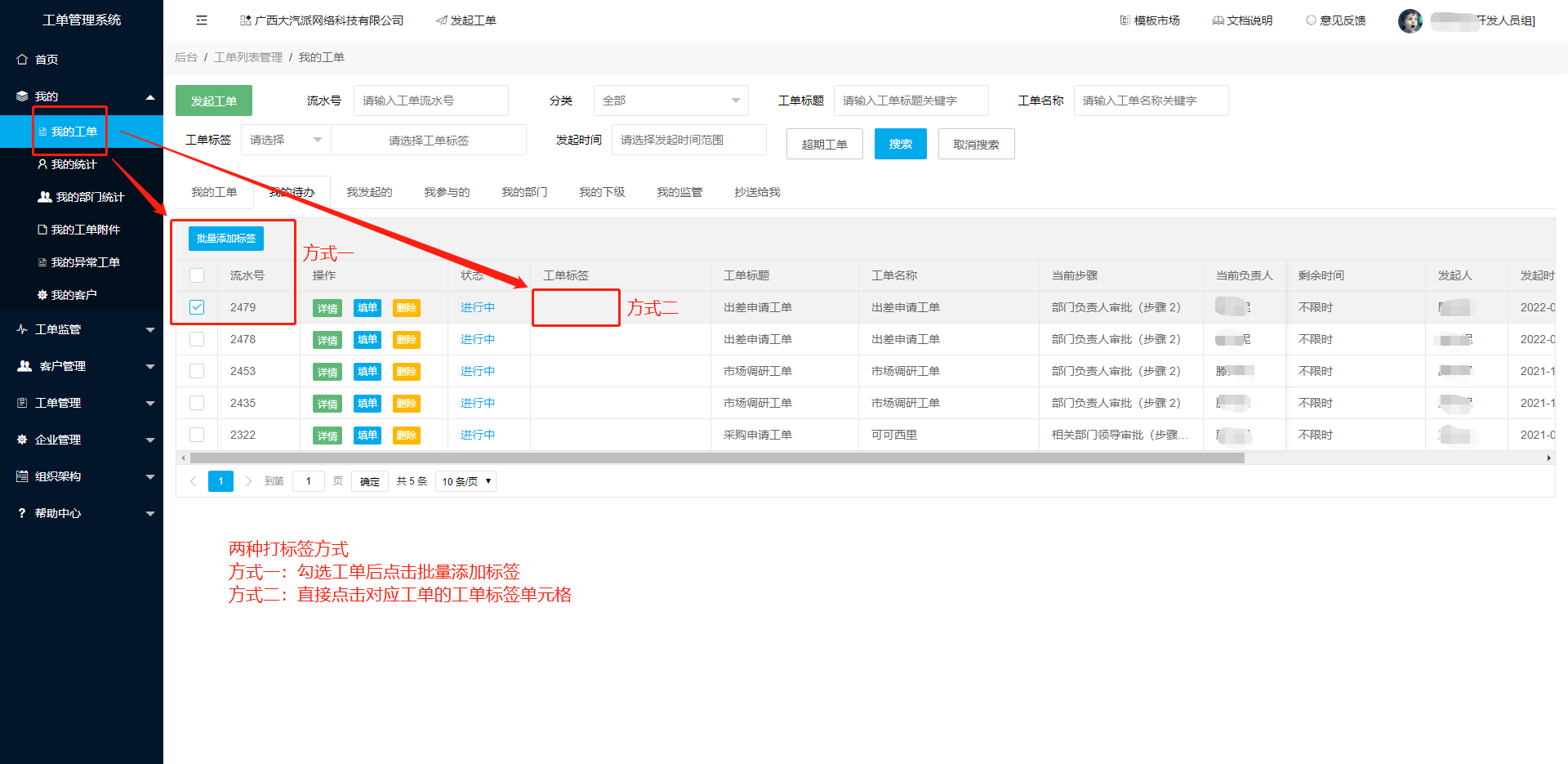Expand the 工单管理 sidebar menu

(150, 404)
